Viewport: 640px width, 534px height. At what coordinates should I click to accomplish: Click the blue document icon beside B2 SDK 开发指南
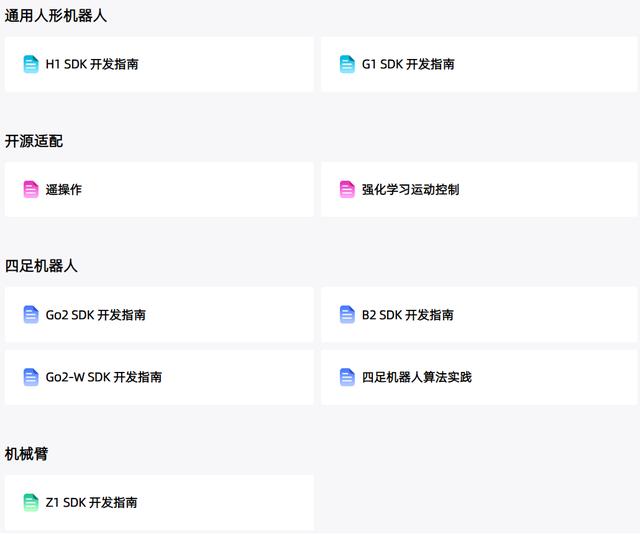pos(347,314)
